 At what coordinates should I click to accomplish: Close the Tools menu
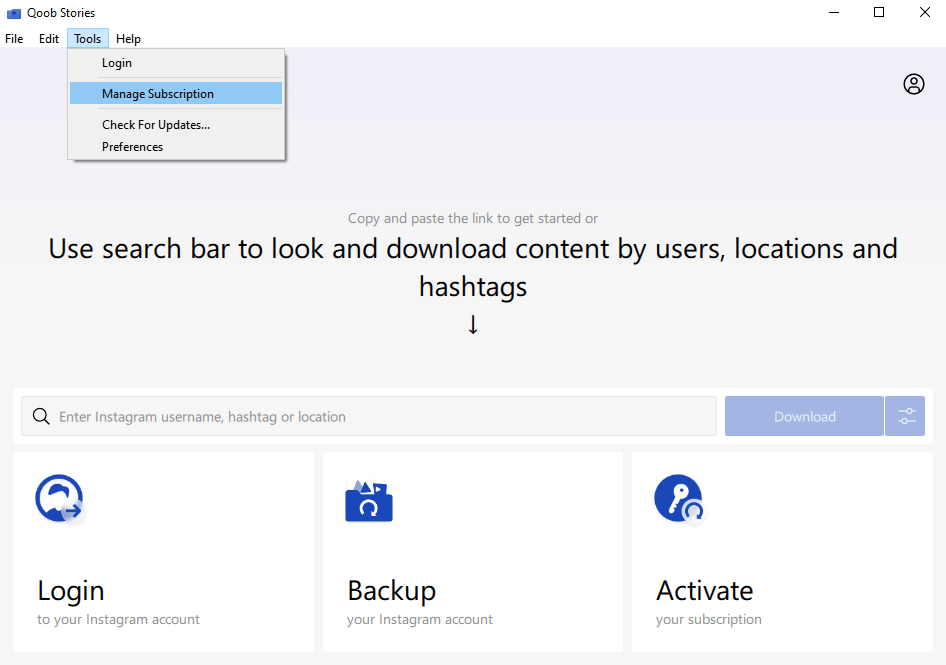(x=87, y=39)
